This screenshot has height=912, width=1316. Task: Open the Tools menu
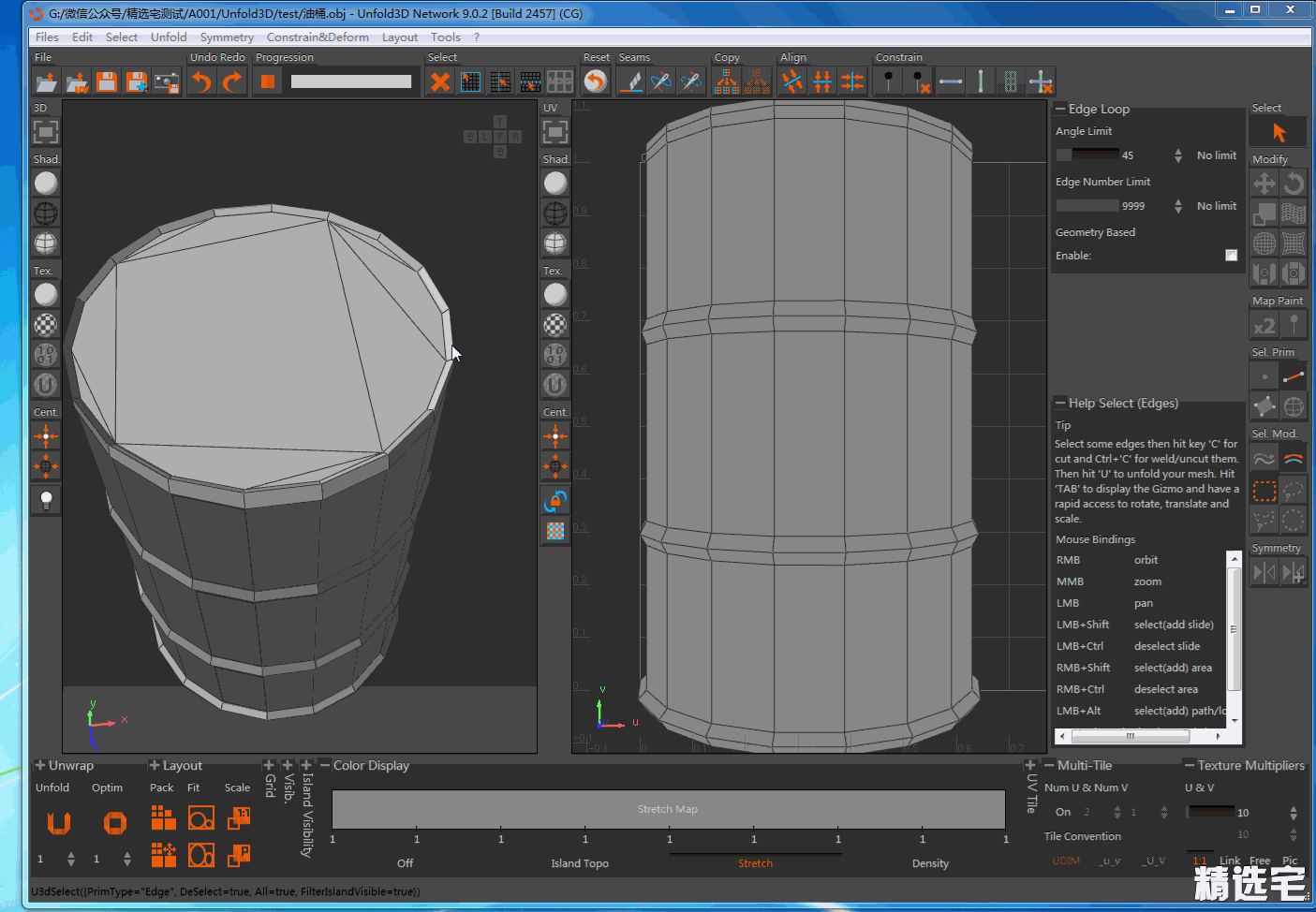[x=445, y=37]
